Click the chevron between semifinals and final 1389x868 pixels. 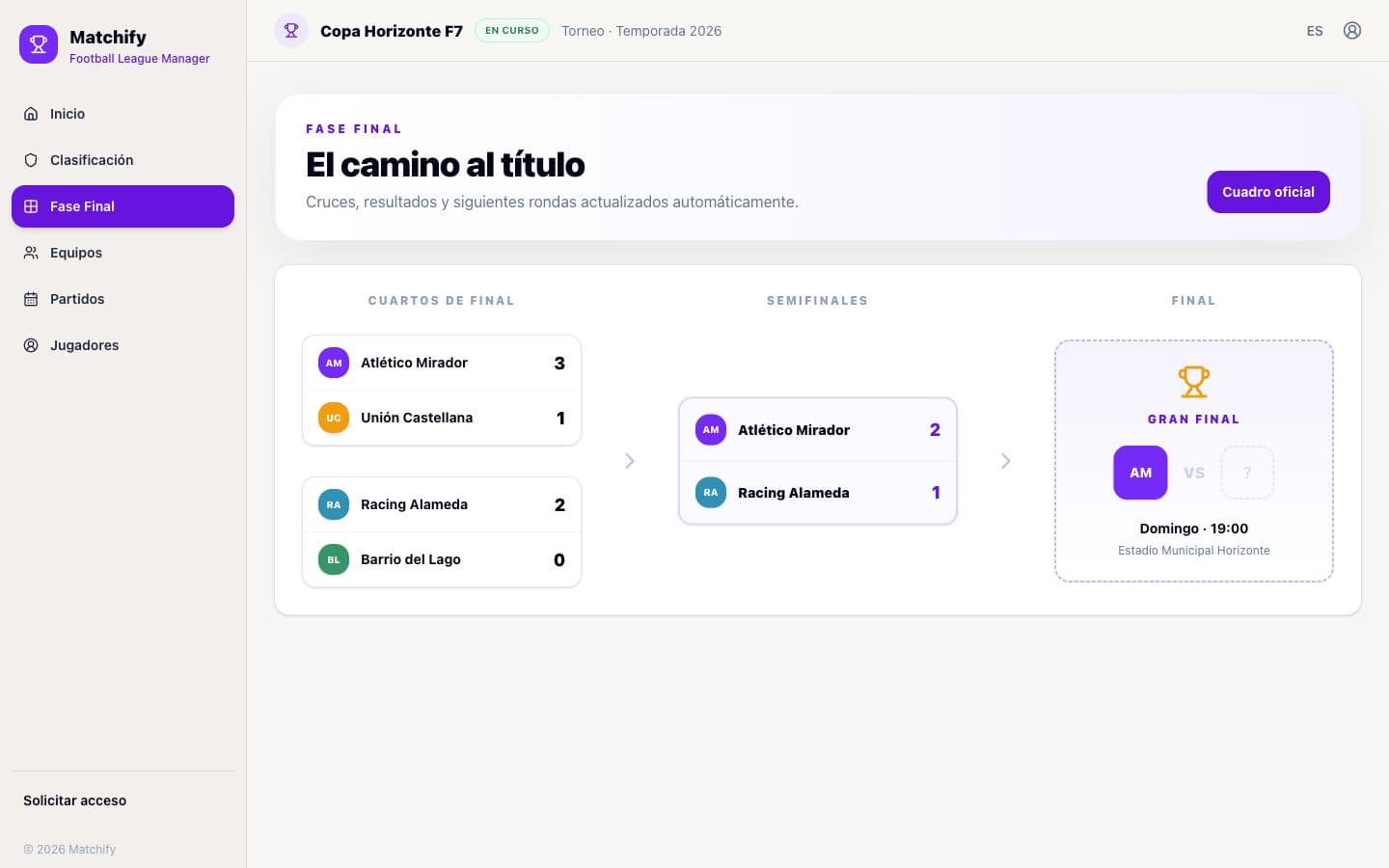tap(1006, 461)
